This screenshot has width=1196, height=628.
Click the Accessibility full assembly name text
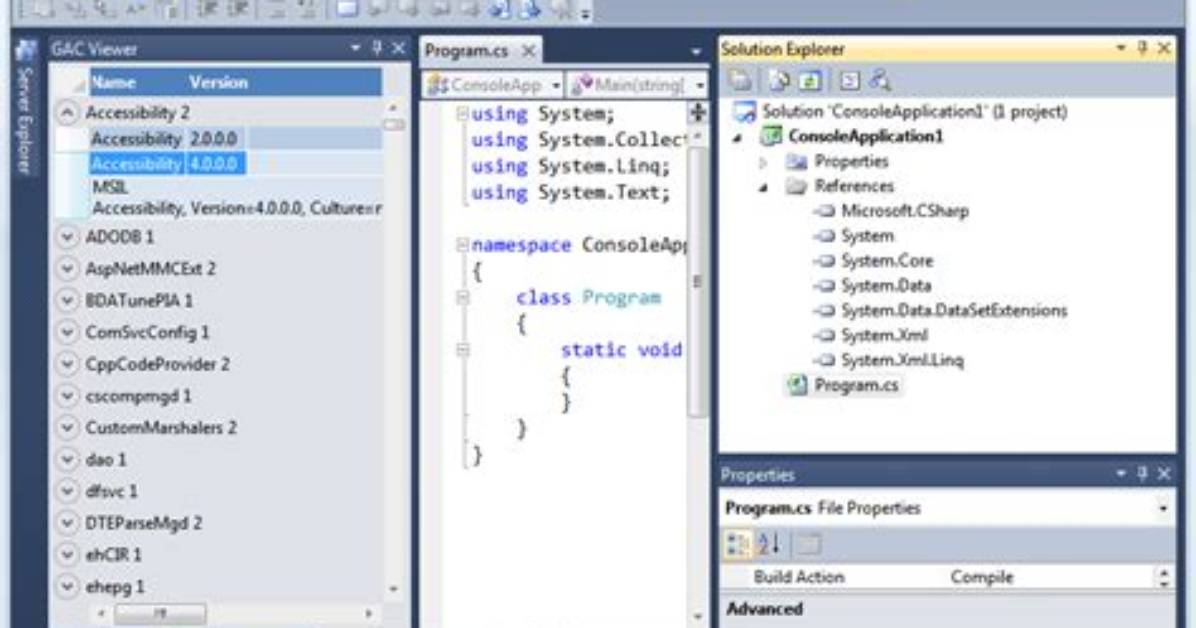tap(237, 208)
